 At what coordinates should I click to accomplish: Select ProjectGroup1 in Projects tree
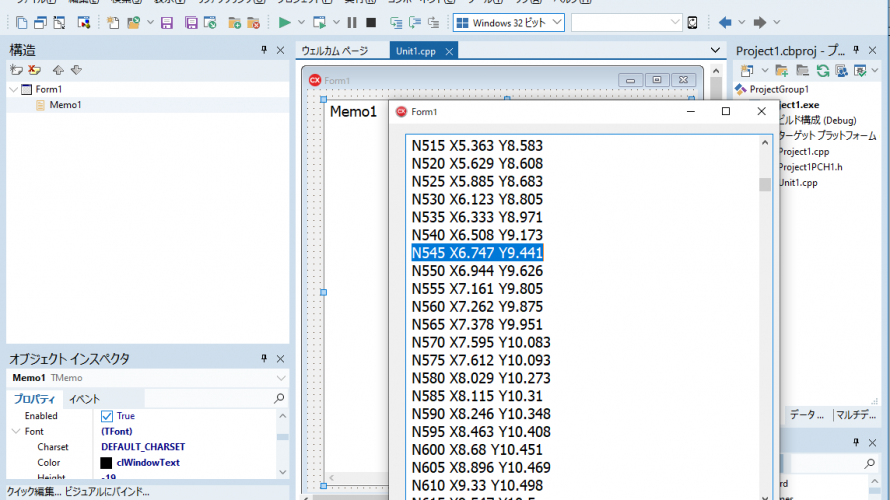click(779, 90)
